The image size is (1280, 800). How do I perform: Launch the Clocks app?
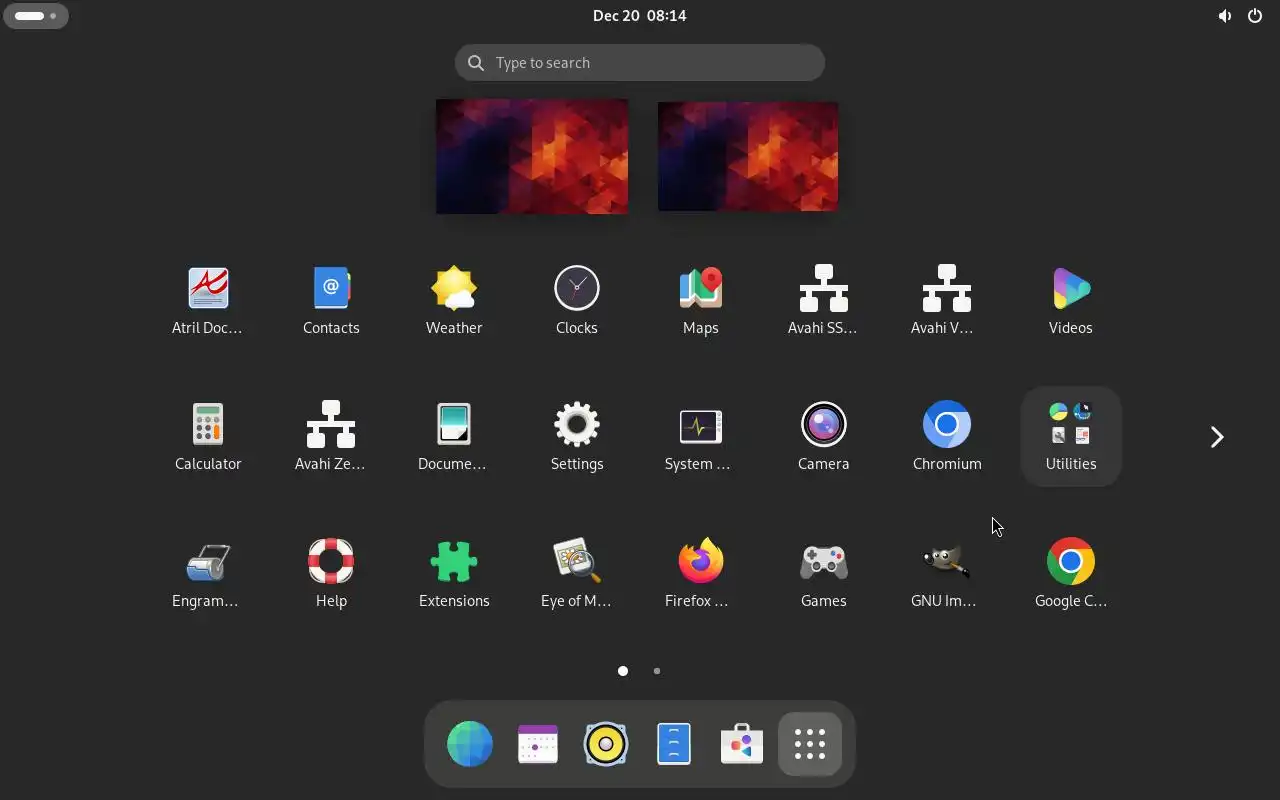click(577, 300)
